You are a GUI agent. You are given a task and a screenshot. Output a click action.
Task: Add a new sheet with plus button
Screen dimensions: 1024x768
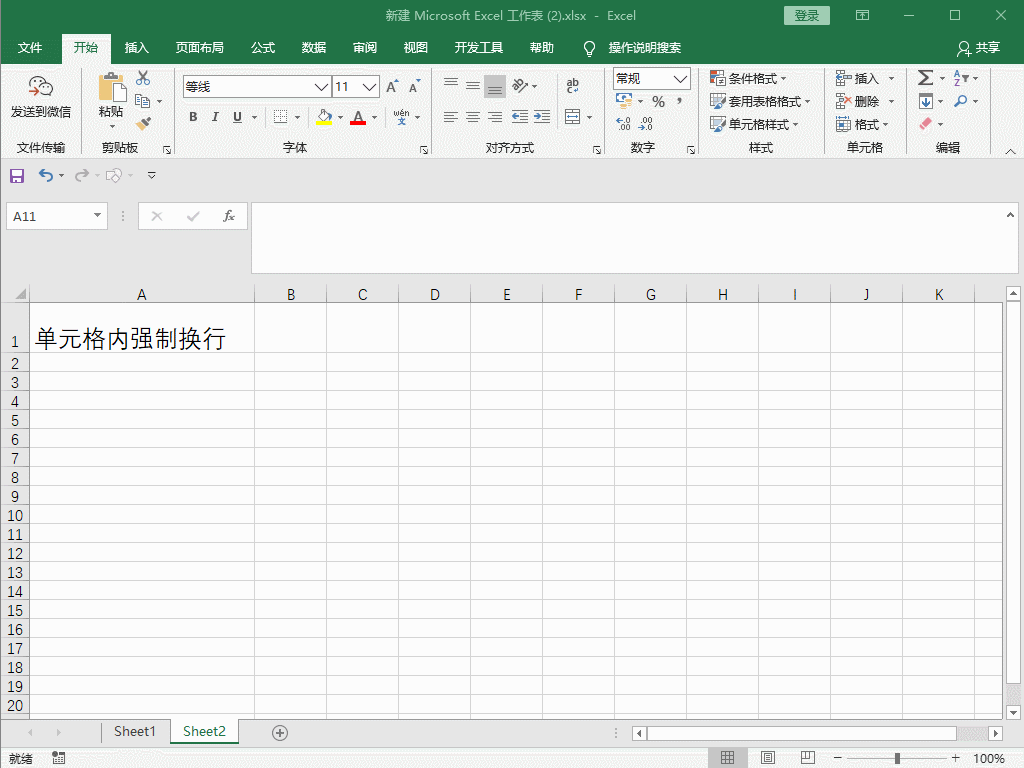click(x=280, y=733)
